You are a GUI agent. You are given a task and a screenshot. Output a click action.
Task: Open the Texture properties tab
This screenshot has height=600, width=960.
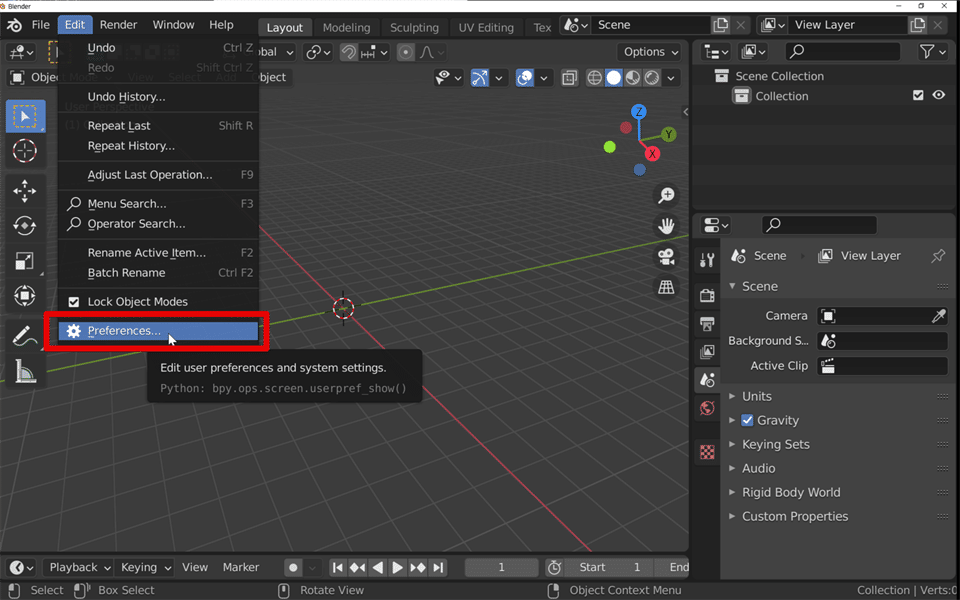click(x=707, y=452)
